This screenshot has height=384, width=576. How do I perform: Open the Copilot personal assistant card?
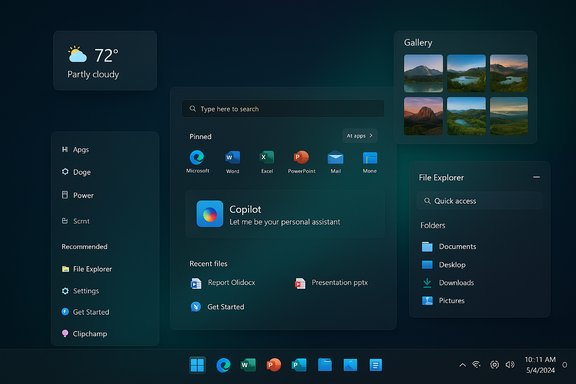pos(285,214)
